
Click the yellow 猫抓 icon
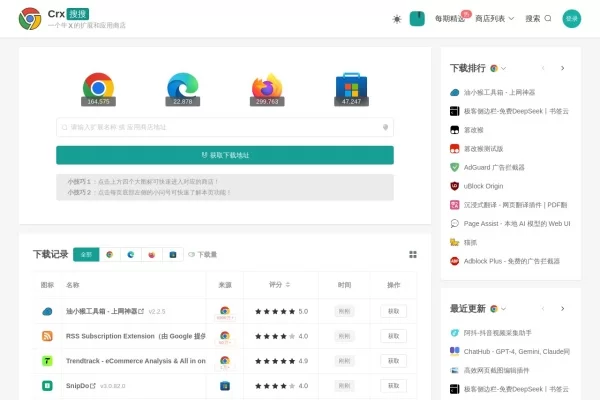(x=454, y=242)
